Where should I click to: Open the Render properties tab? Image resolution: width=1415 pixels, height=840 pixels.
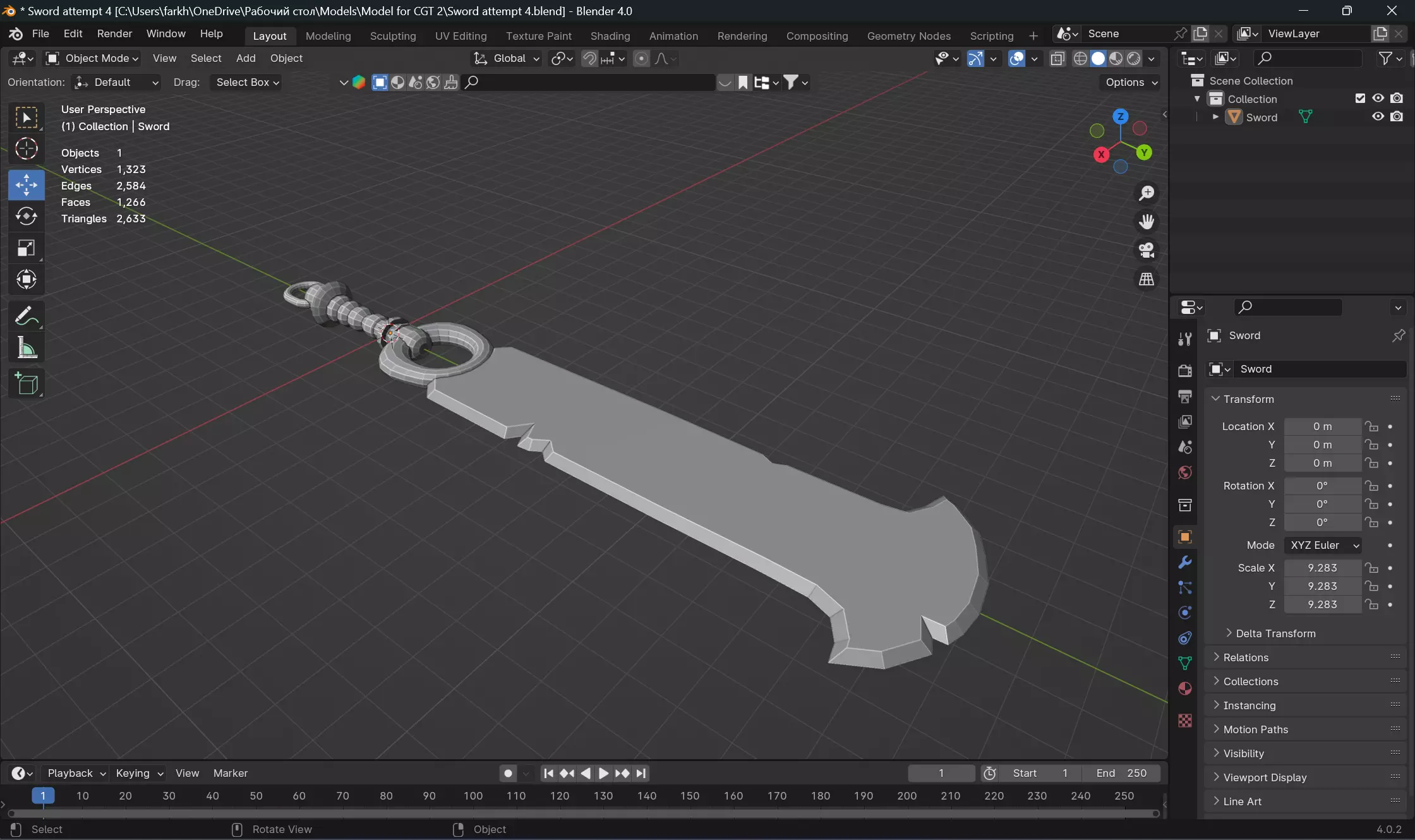tap(1185, 371)
